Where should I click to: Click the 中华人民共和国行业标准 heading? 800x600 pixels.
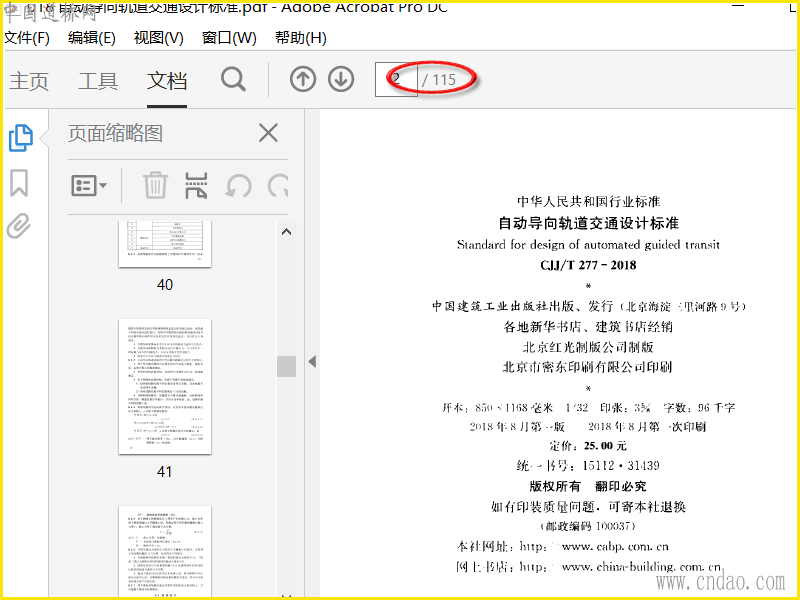[x=588, y=202]
